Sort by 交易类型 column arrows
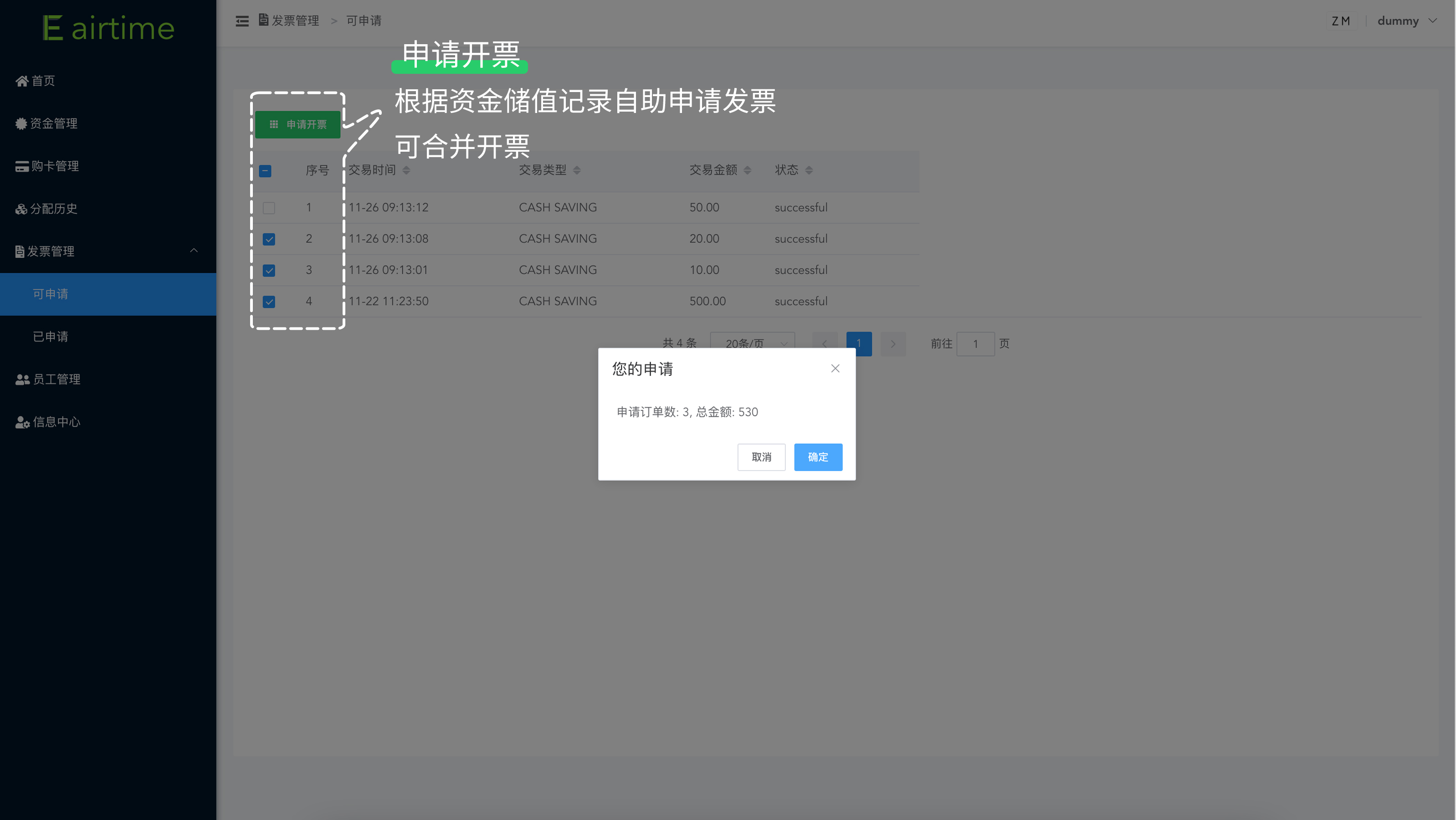 click(x=577, y=170)
